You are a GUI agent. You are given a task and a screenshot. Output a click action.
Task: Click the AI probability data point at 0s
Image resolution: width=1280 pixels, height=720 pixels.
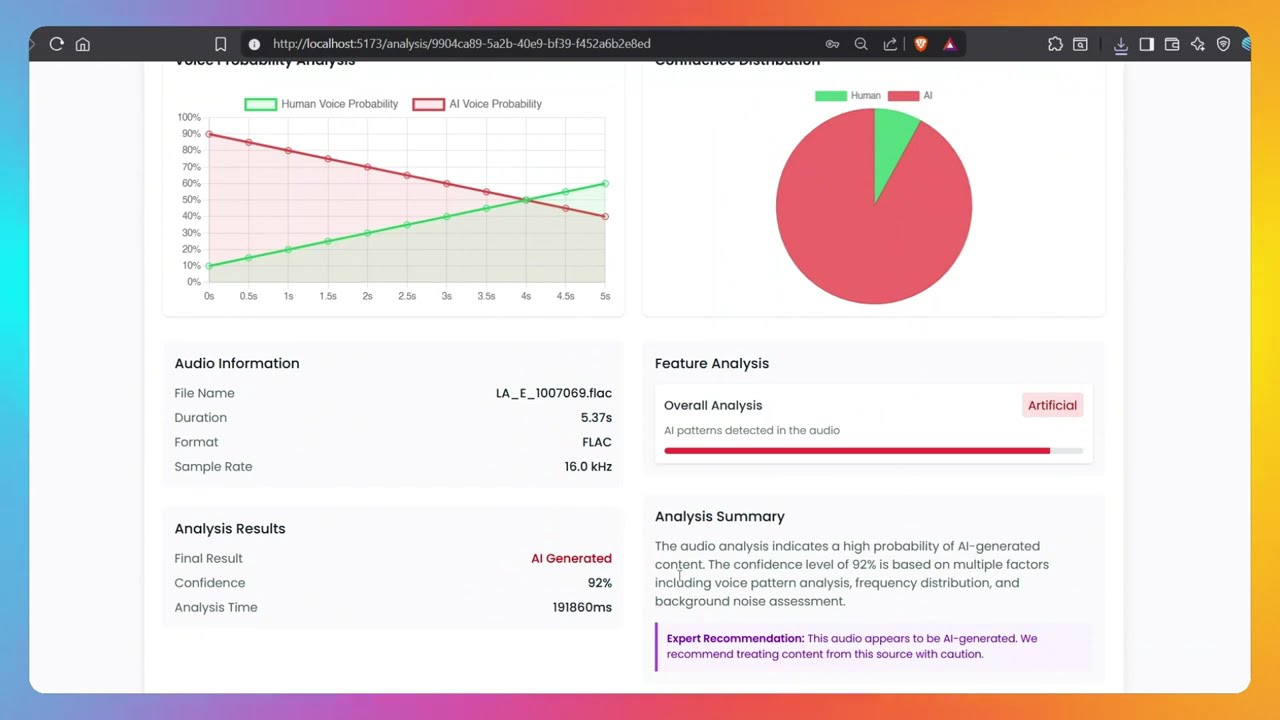point(209,134)
